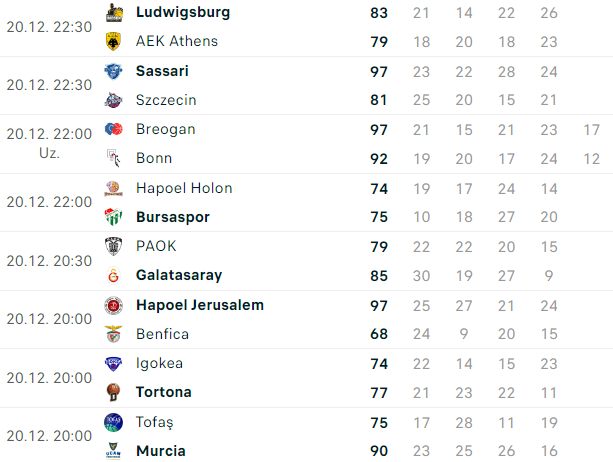This screenshot has width=613, height=462.
Task: Open the Igokea team name link
Action: pos(160,364)
